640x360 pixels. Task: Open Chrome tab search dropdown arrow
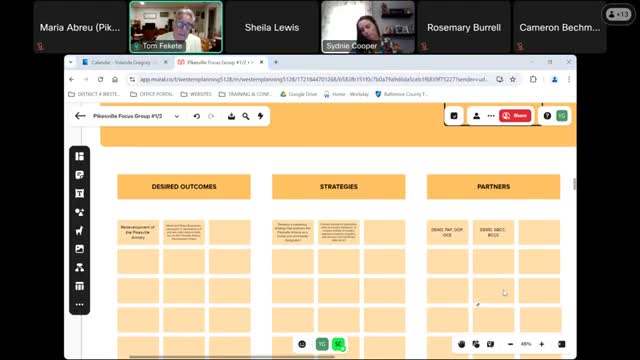(71, 62)
